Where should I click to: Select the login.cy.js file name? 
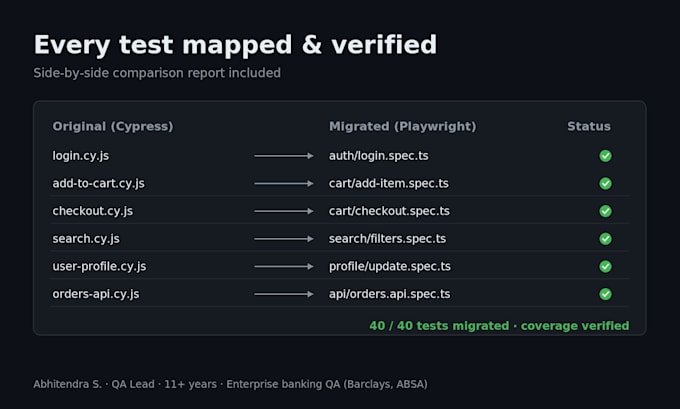point(81,156)
